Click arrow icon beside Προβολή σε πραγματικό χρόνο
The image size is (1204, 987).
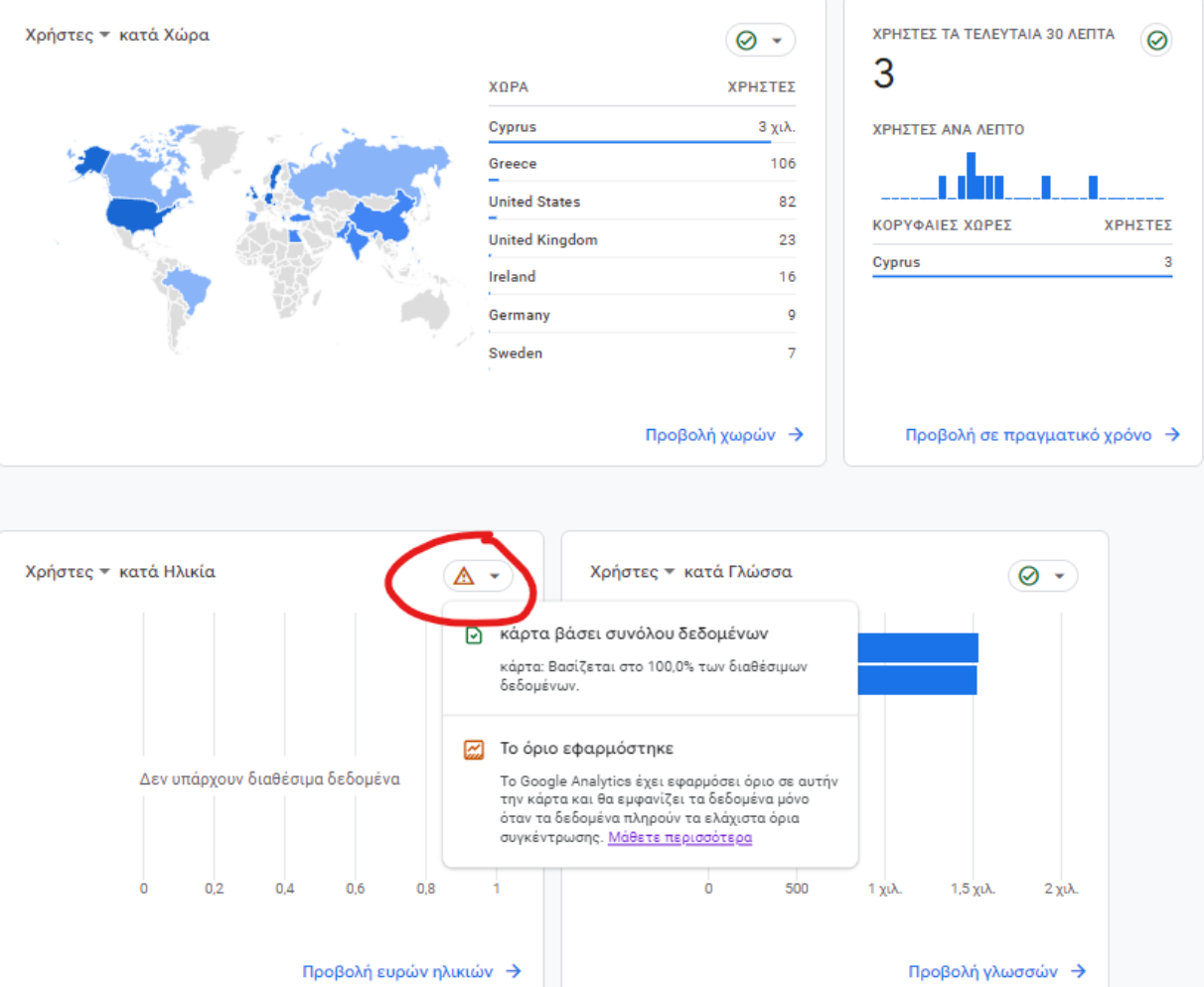(x=1172, y=435)
